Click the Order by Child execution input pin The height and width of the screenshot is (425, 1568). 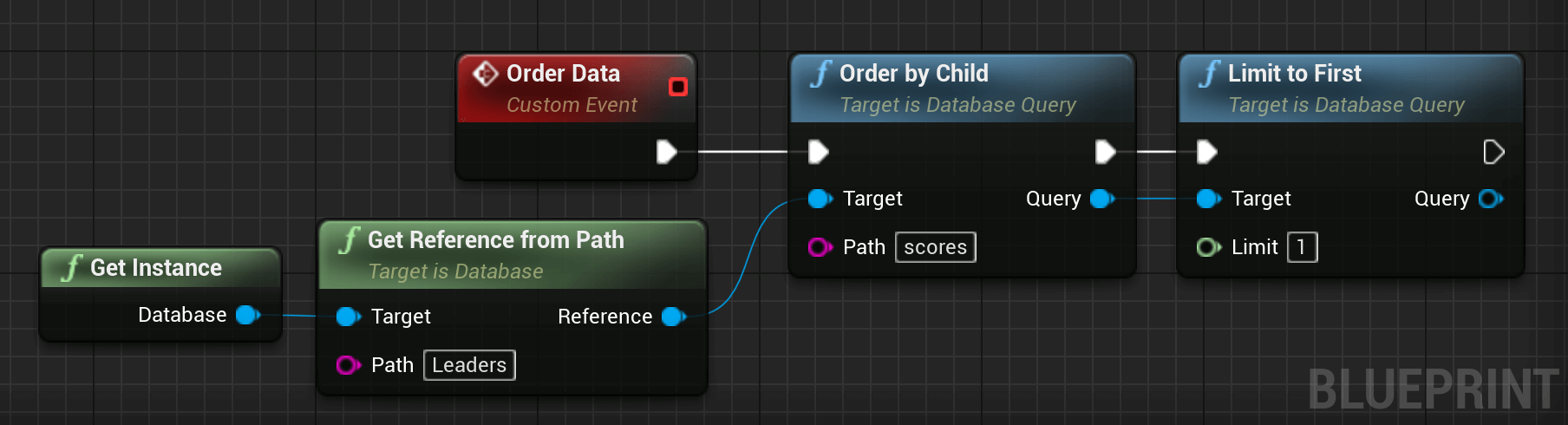point(819,152)
